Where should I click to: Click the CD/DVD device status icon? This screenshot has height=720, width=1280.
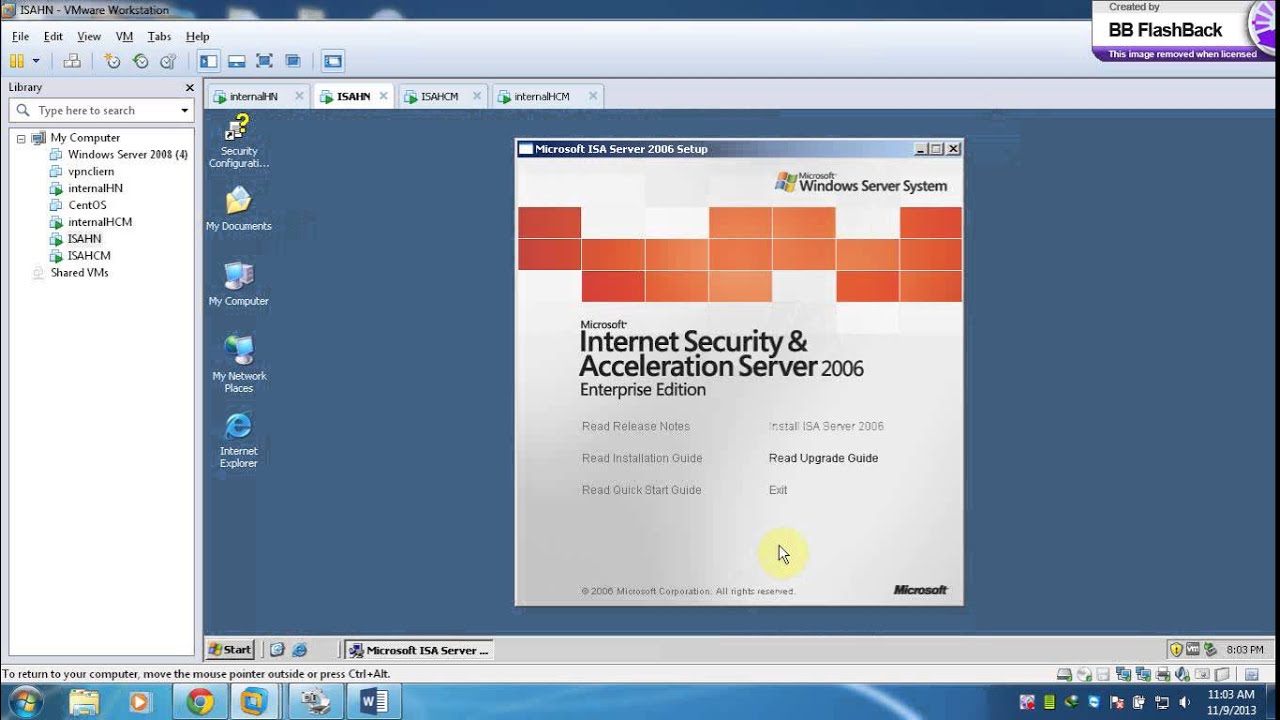tap(1084, 675)
